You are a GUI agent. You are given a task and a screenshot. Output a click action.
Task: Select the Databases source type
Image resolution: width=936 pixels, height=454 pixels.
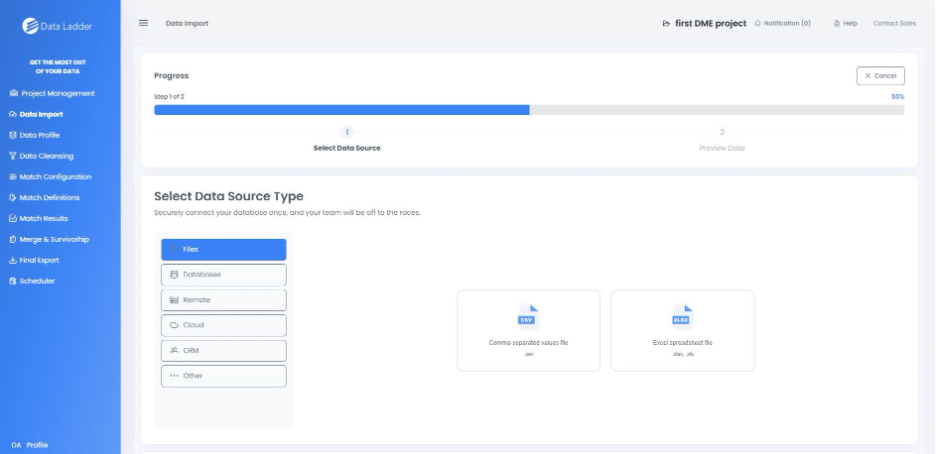click(x=224, y=275)
